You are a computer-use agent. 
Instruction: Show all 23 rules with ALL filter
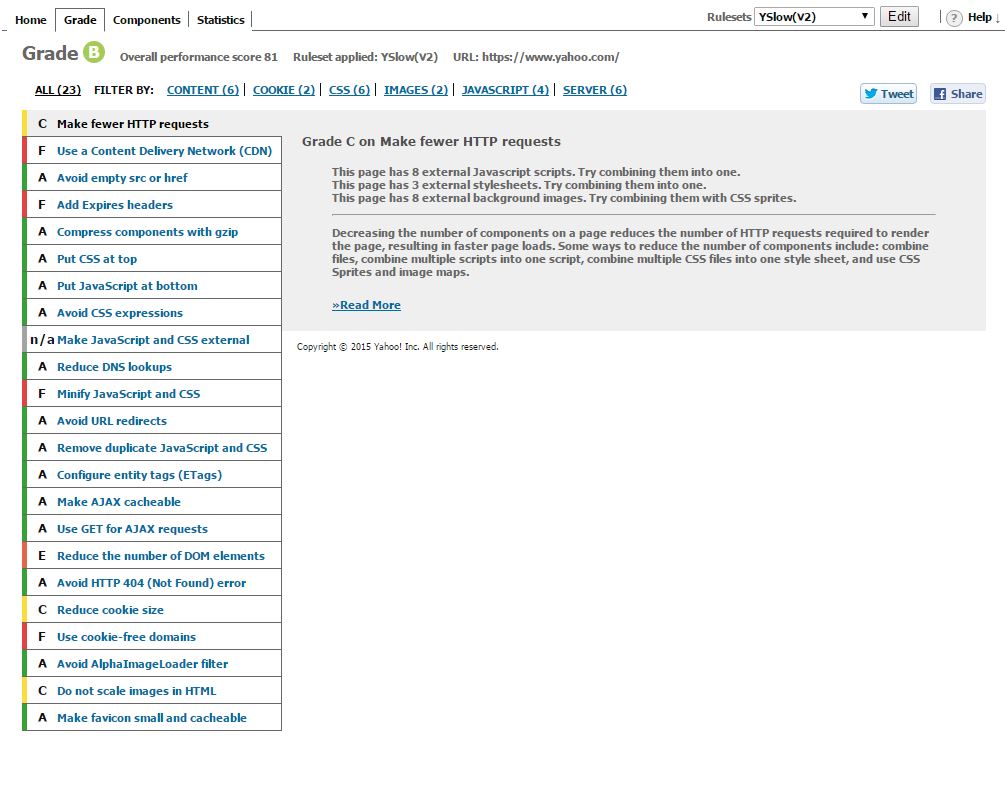coord(58,90)
